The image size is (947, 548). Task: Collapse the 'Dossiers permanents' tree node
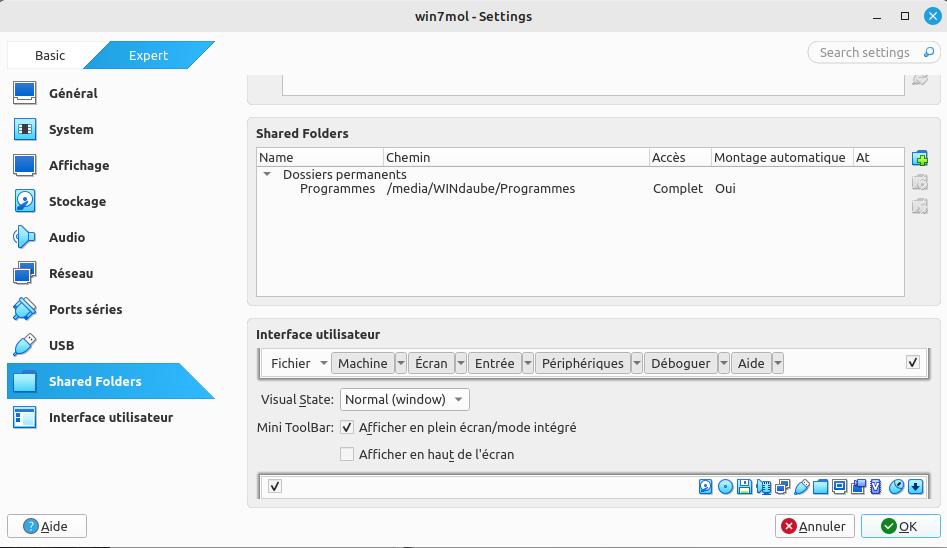click(267, 174)
